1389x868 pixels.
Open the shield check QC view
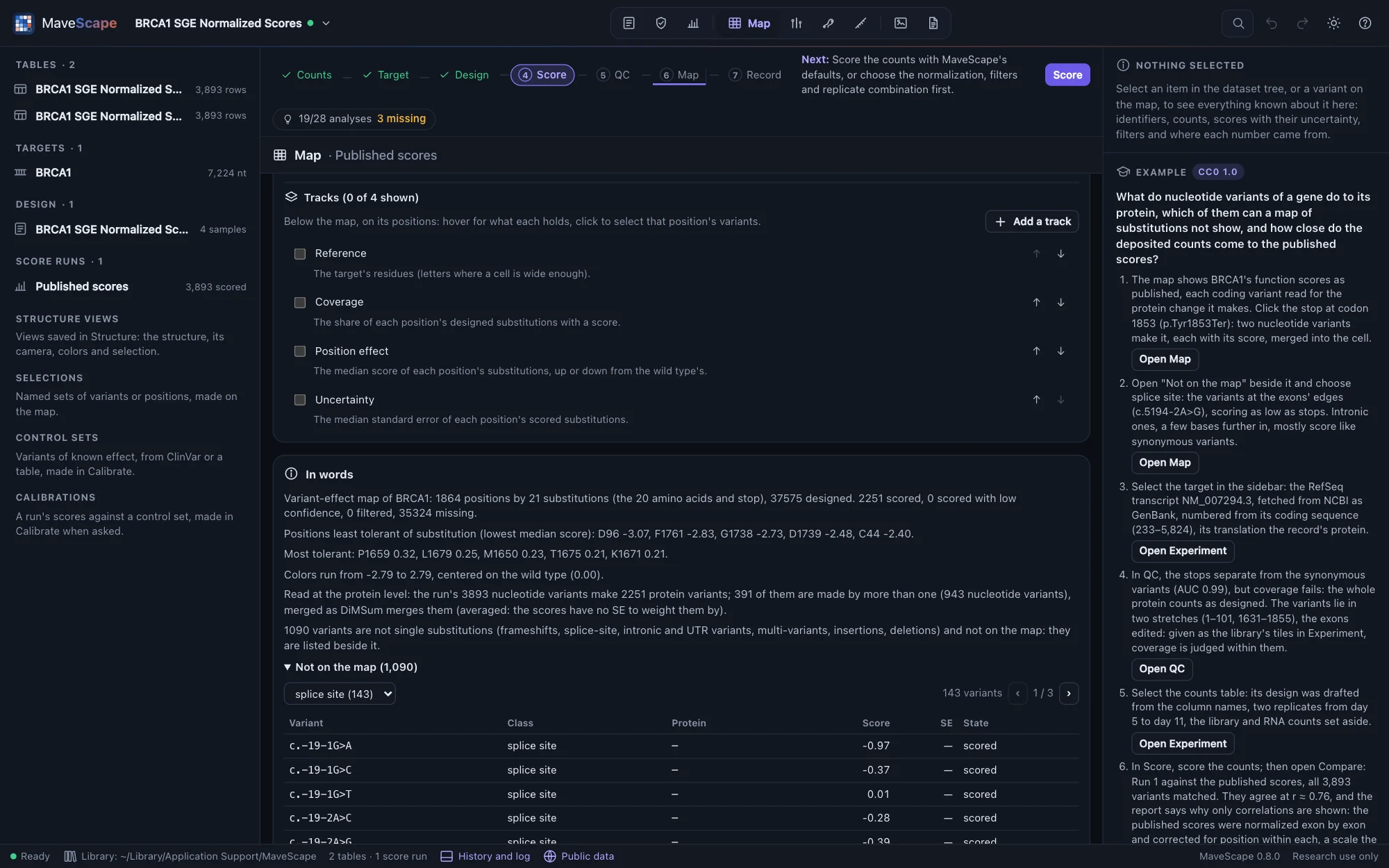[x=661, y=23]
